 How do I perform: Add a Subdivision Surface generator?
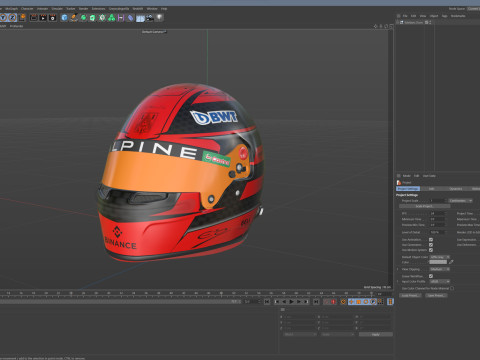click(83, 18)
